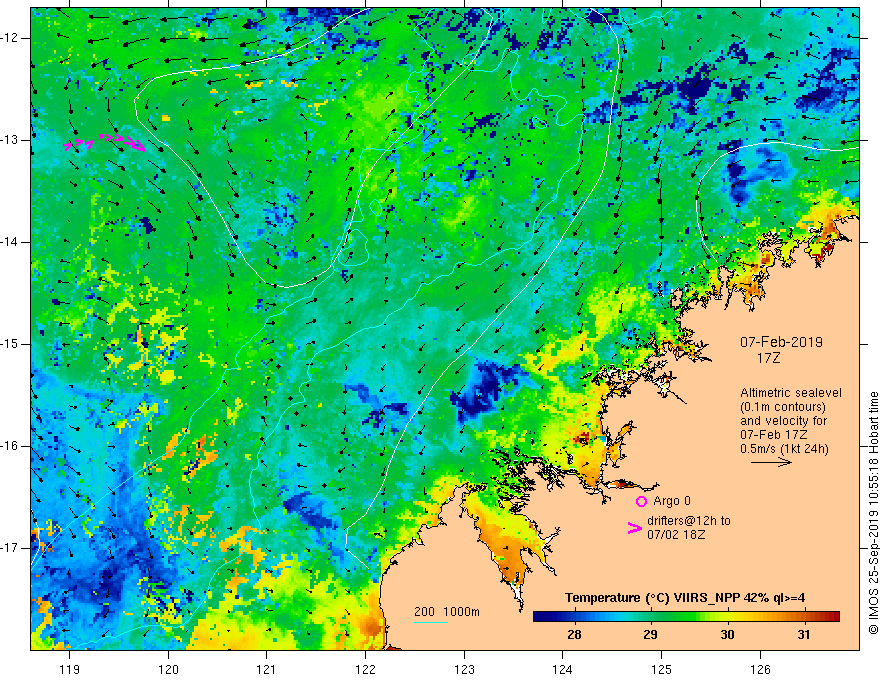Click the latitude label -14
This screenshot has height=680, width=880.
pos(10,242)
